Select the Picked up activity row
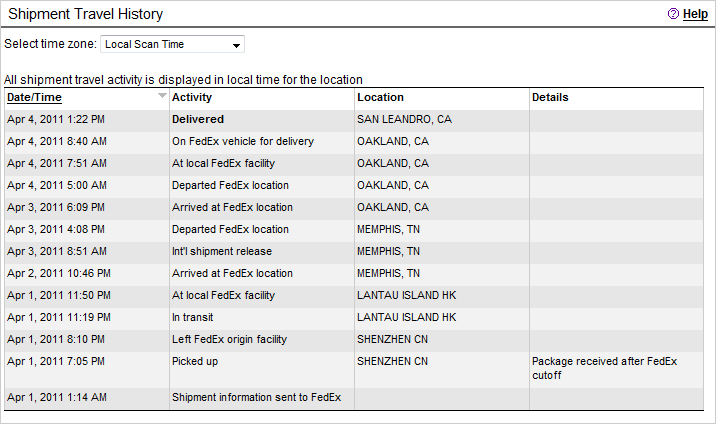This screenshot has width=716, height=424. pos(194,361)
